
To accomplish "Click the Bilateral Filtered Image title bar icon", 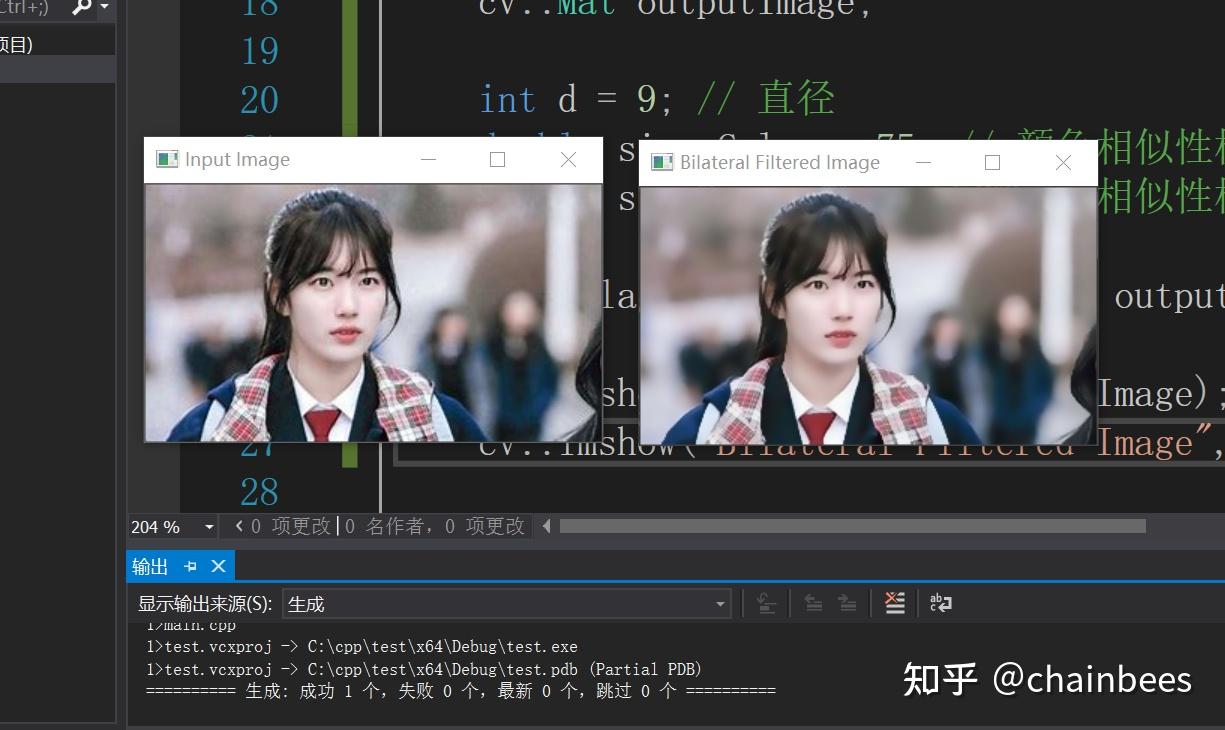I will tap(662, 162).
